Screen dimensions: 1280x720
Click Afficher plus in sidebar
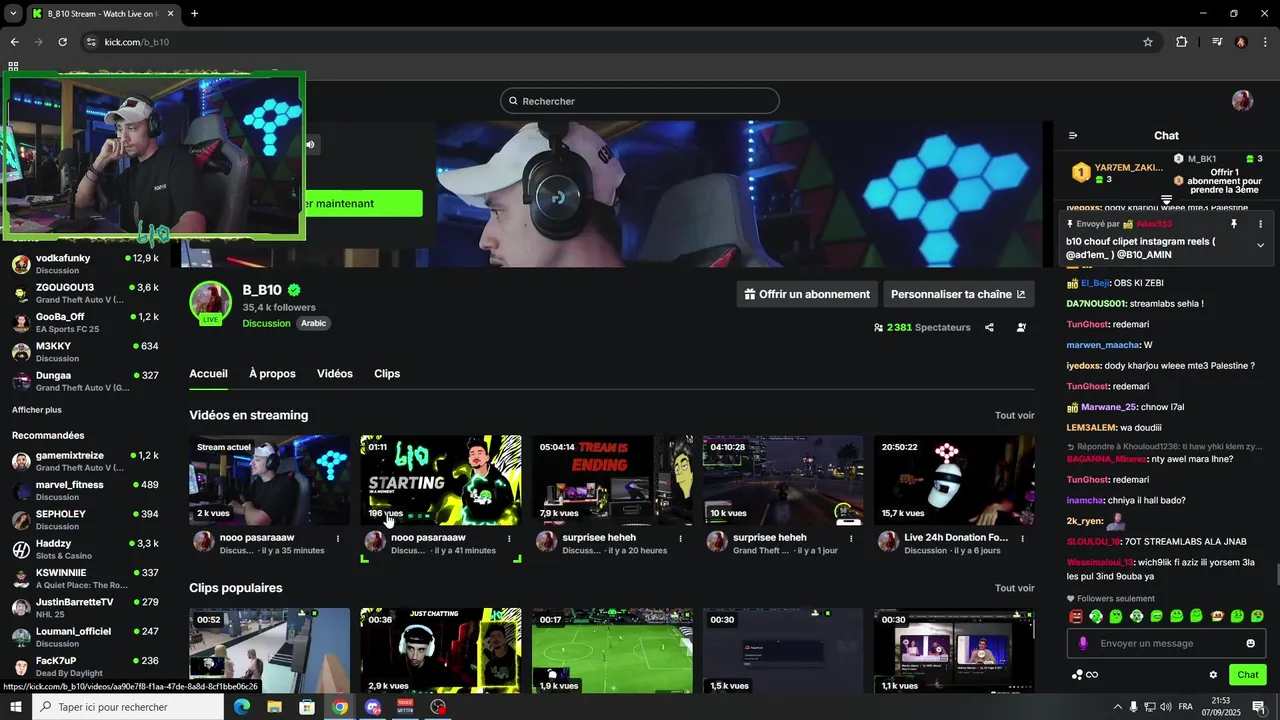[x=37, y=410]
